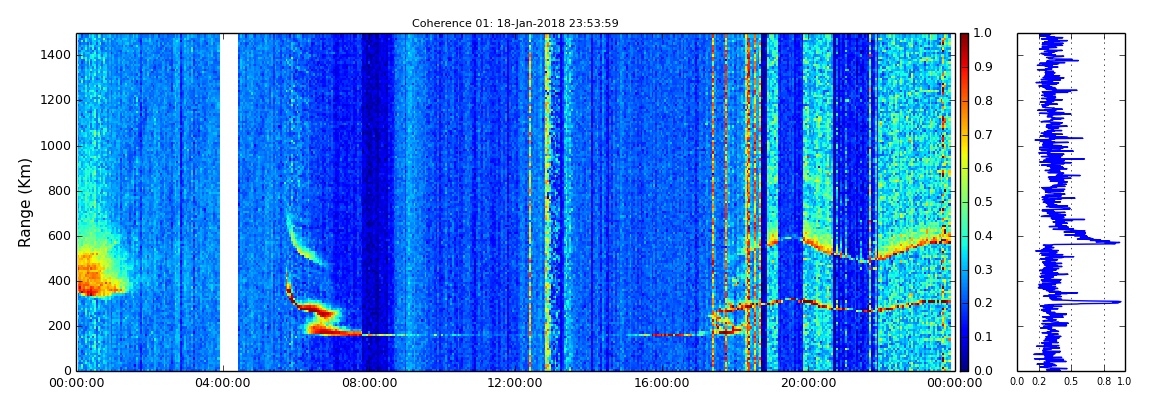This screenshot has height=407, width=1150.
Task: Click the 0.8 tick label on profile plot
Action: click(1105, 382)
